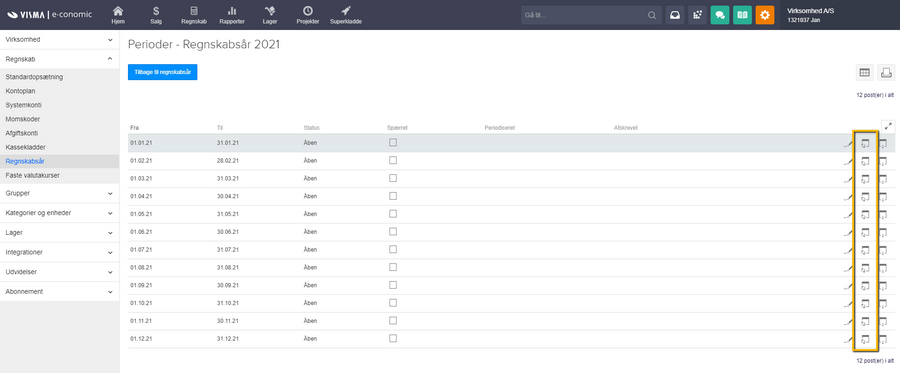Screen dimensions: 900x373
Task: Tick Spærret checkbox for 01.02.21 period
Action: click(393, 160)
